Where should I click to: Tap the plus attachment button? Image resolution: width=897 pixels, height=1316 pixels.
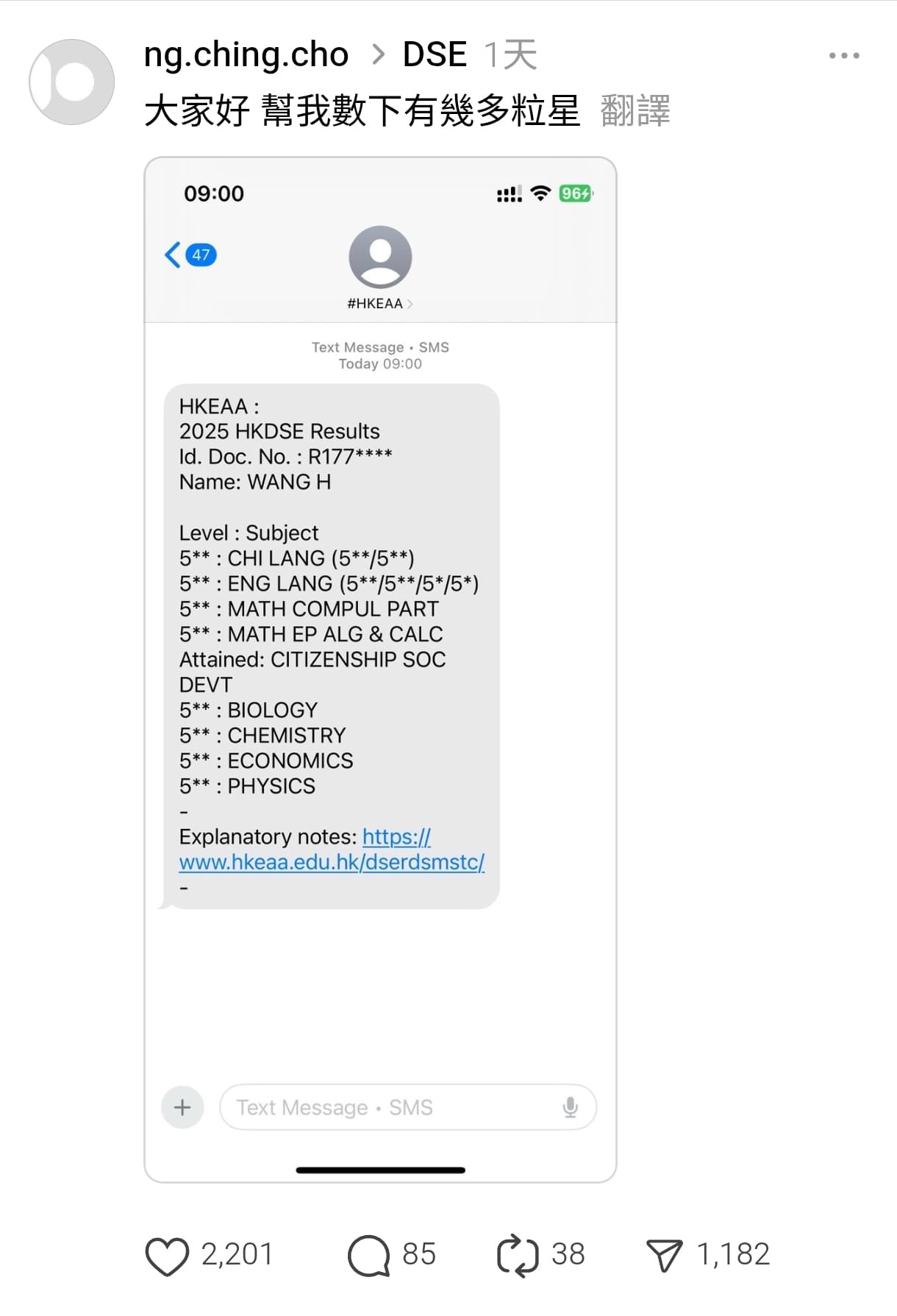[x=182, y=1107]
